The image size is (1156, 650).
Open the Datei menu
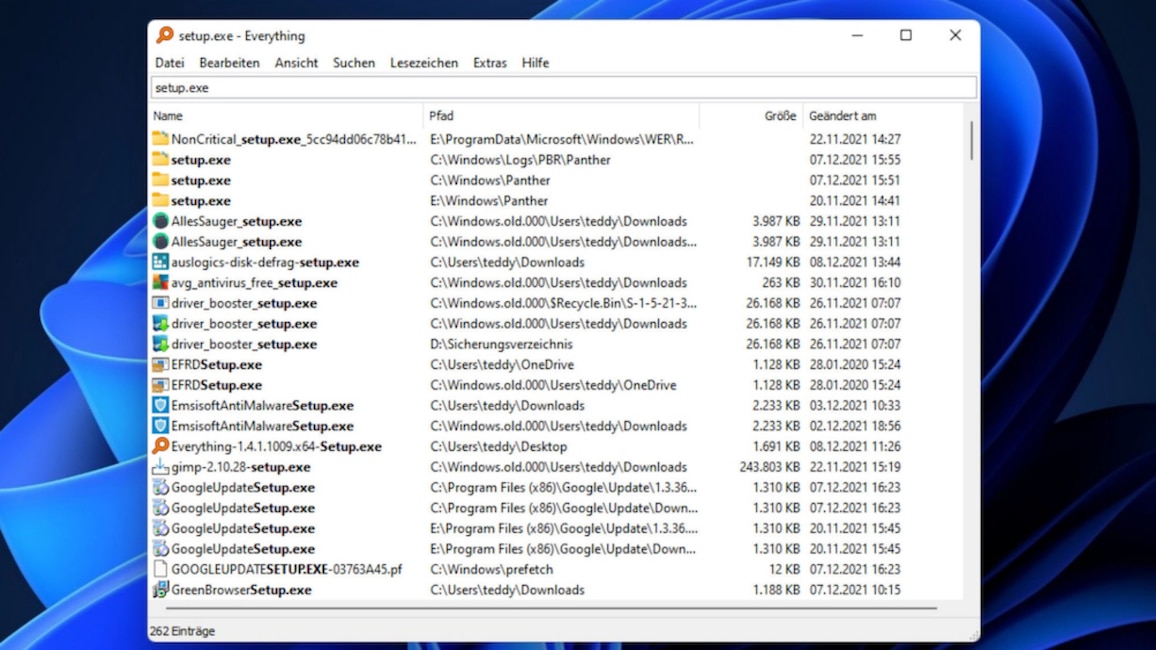[170, 63]
